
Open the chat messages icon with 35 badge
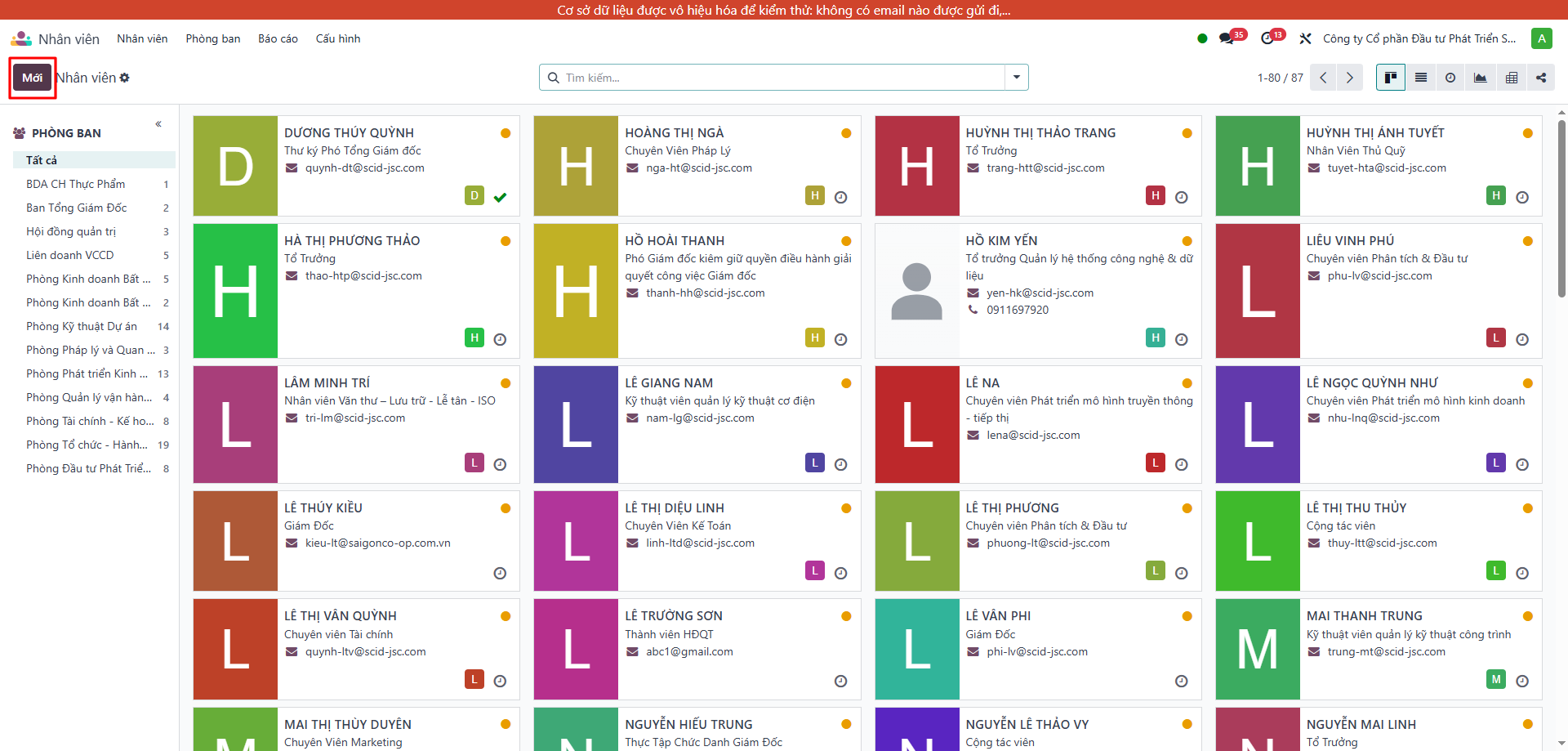(1227, 38)
